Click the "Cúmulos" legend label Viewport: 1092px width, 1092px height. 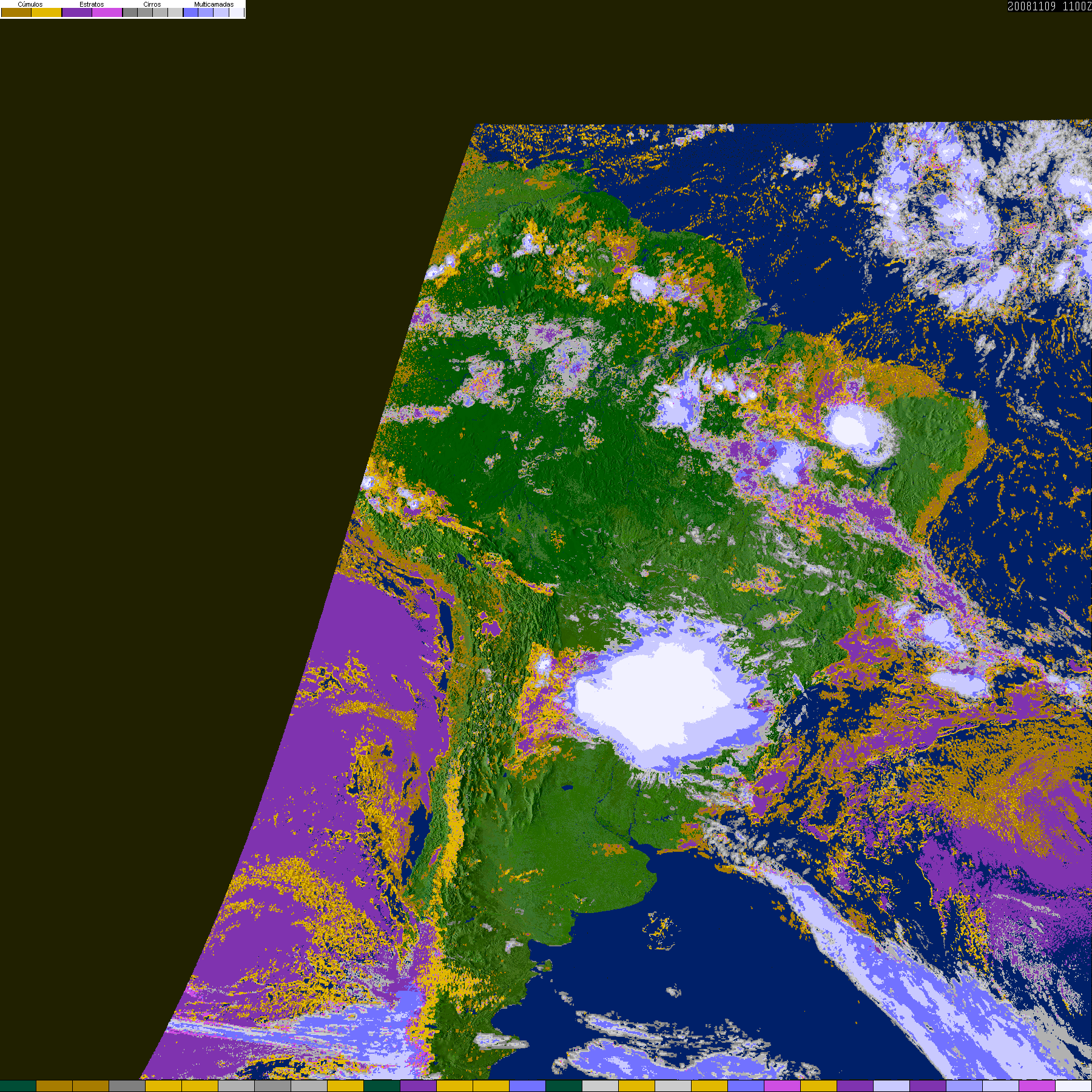(30, 4)
